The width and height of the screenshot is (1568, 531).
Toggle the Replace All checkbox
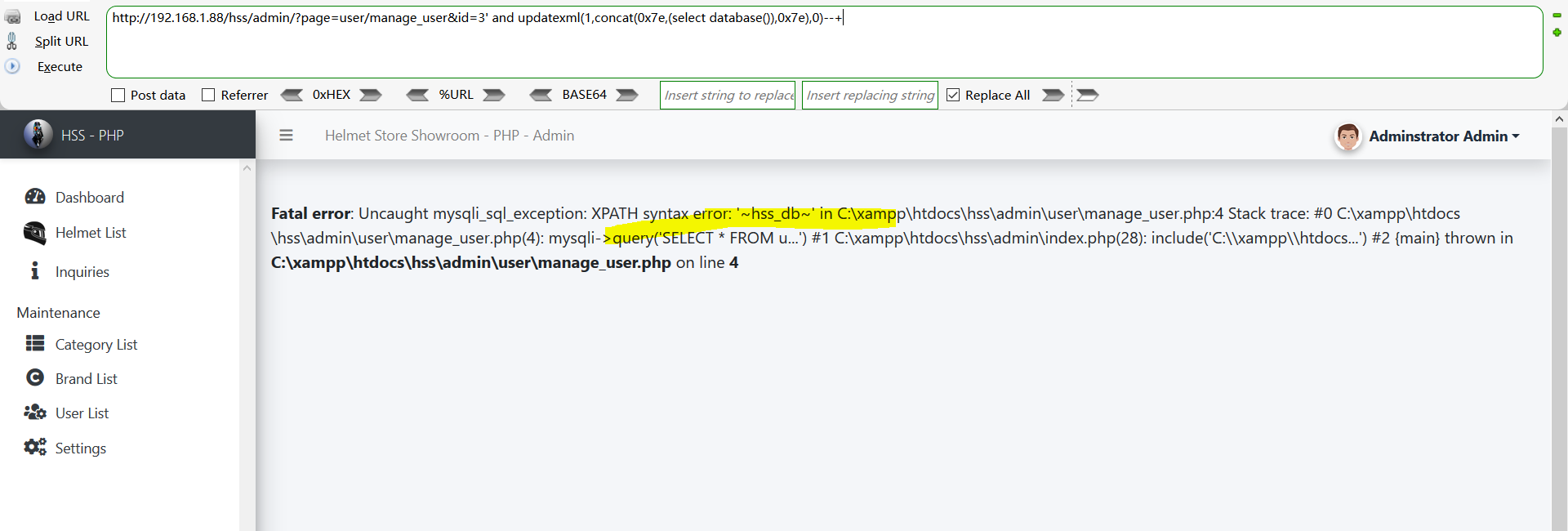click(x=953, y=95)
